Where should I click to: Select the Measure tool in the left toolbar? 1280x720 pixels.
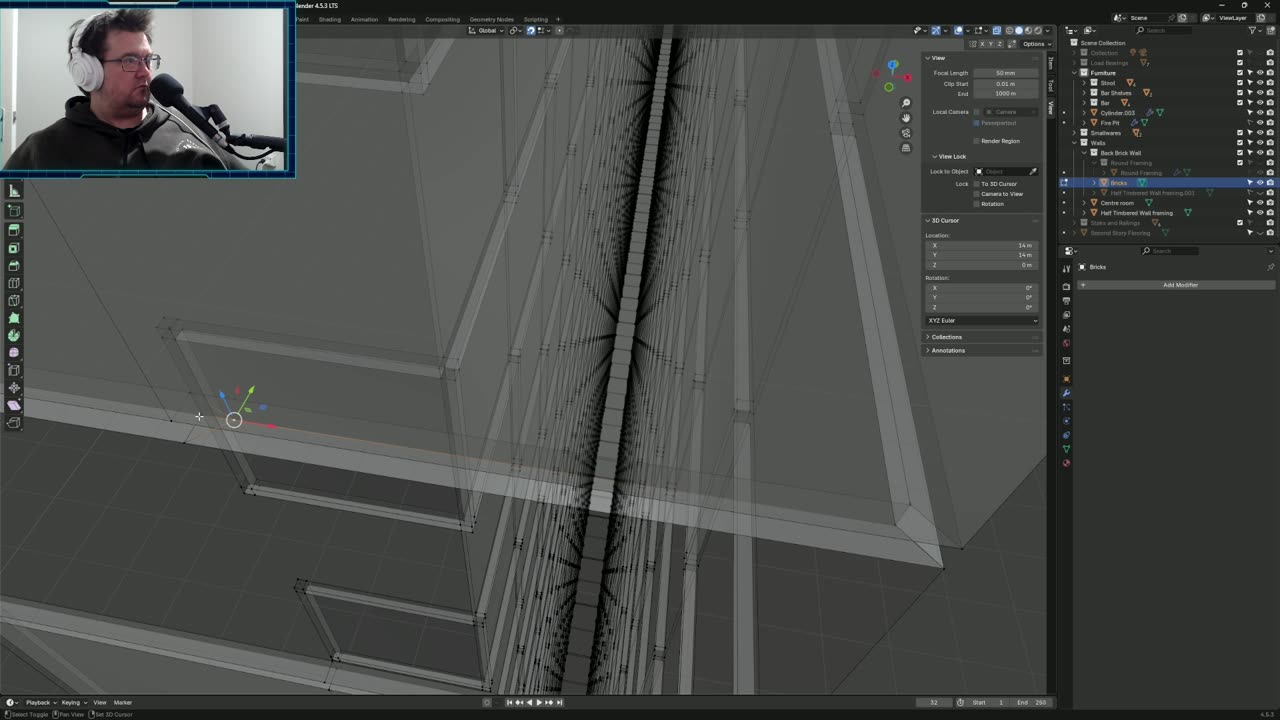(x=14, y=191)
